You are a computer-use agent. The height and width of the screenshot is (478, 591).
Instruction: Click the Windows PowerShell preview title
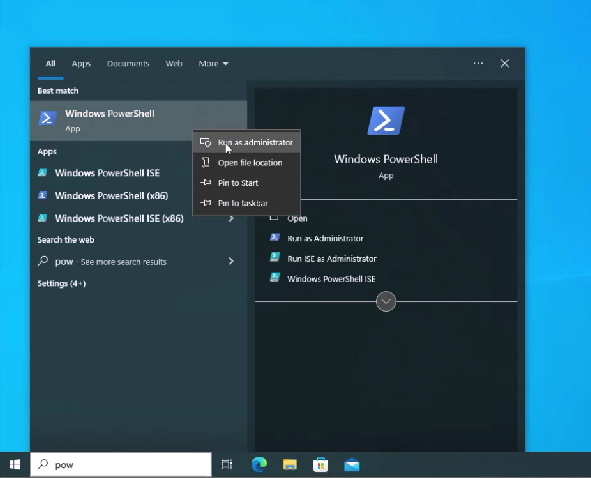pos(386,159)
